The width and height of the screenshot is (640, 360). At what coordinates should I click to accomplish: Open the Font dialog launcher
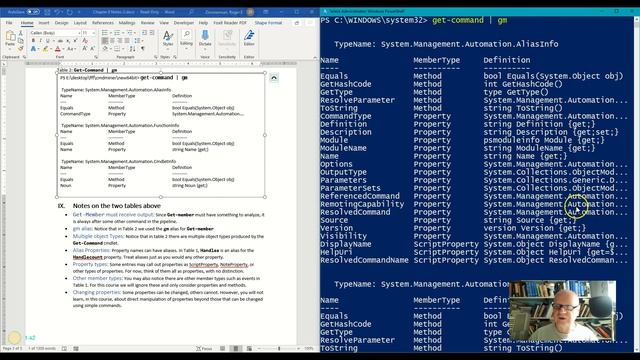(x=96, y=57)
